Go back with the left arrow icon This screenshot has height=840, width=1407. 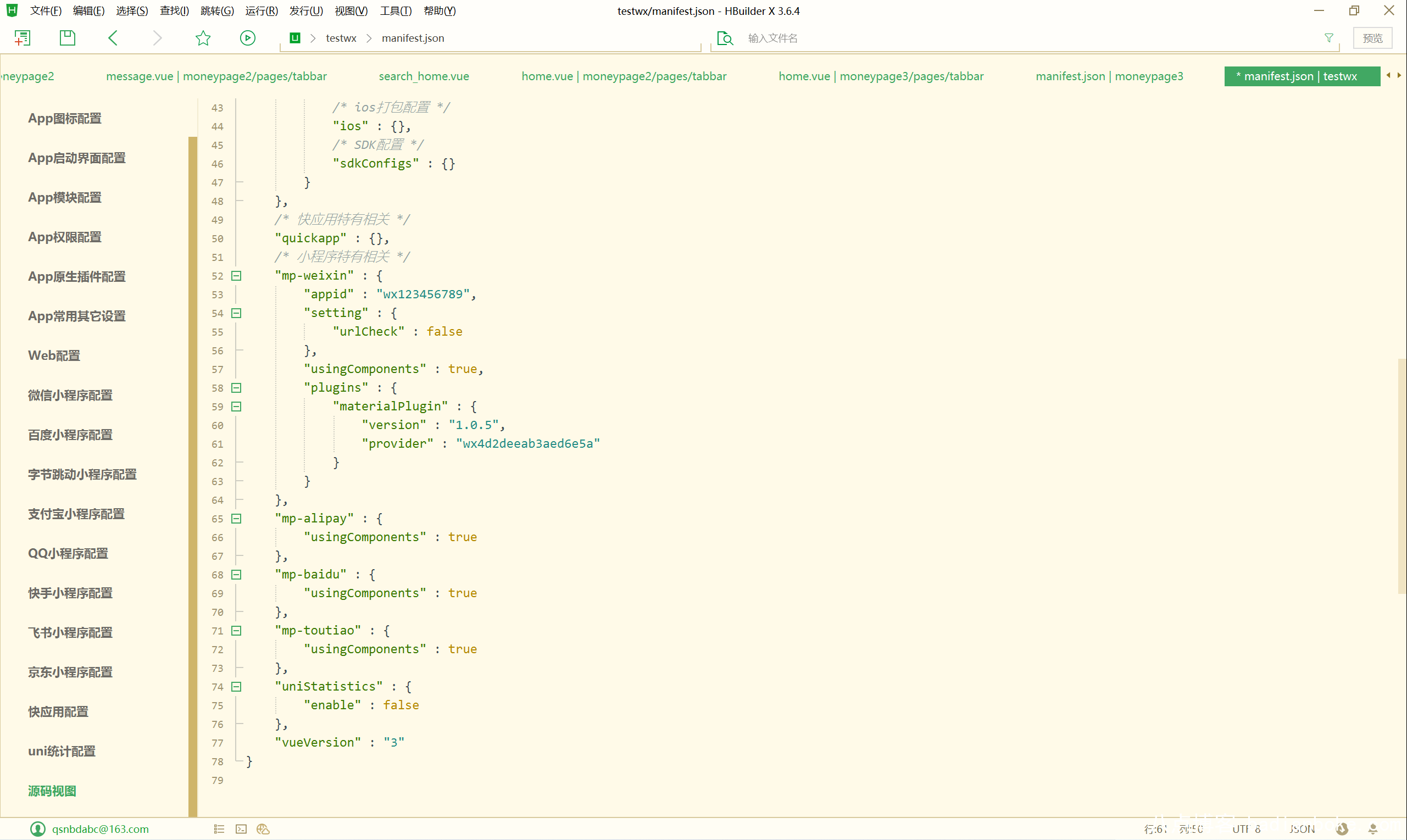pyautogui.click(x=113, y=38)
